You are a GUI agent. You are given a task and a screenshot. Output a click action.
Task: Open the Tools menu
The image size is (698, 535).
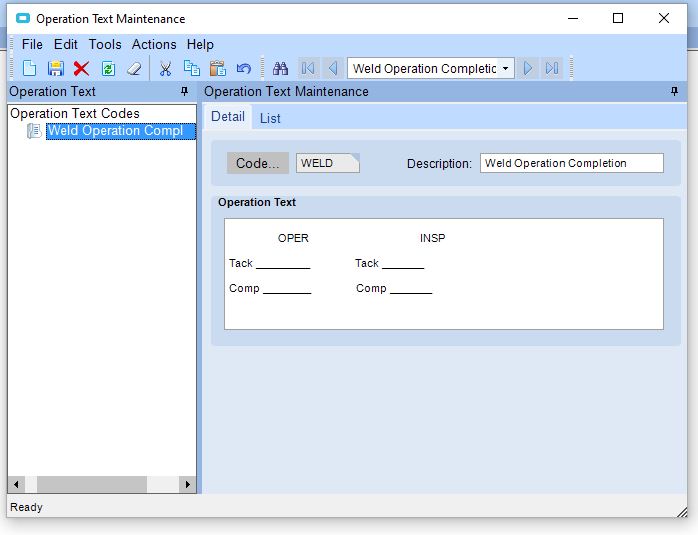(x=105, y=45)
